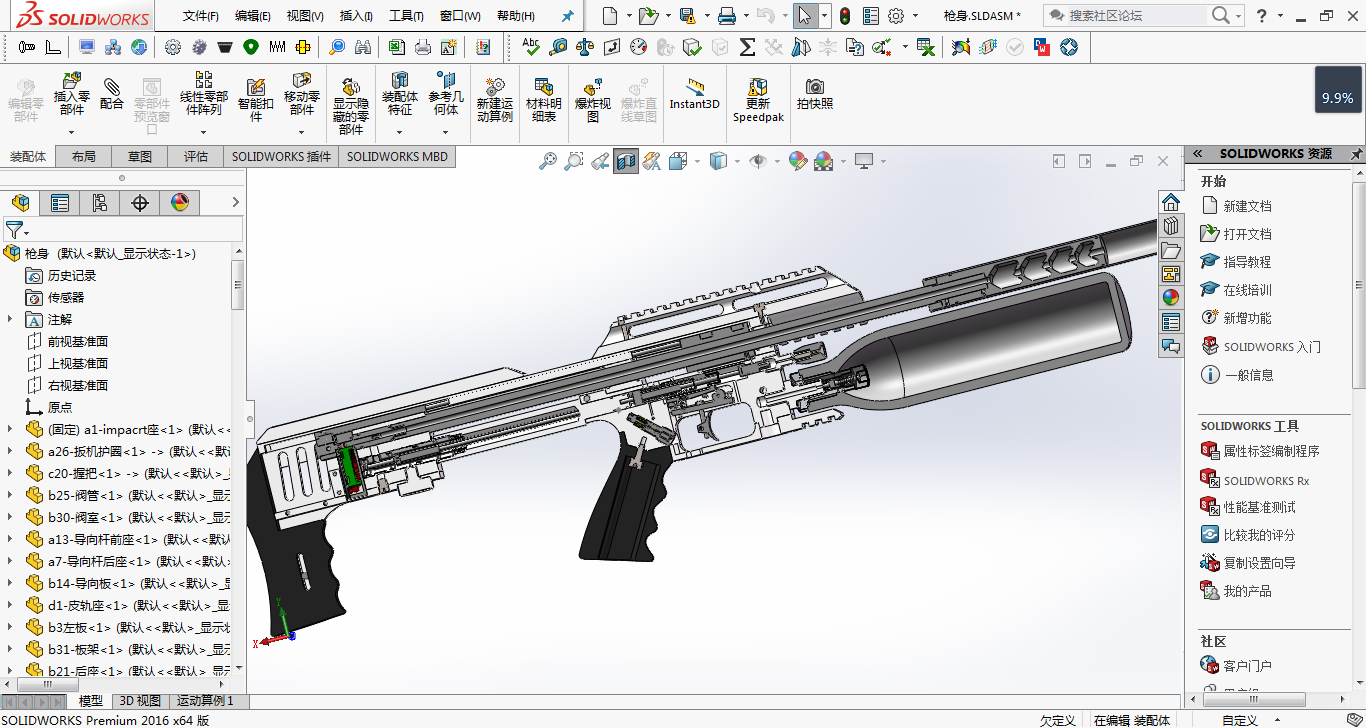This screenshot has height=728, width=1366.
Task: Click the Exploded View (爆炸视图) icon
Action: [593, 87]
